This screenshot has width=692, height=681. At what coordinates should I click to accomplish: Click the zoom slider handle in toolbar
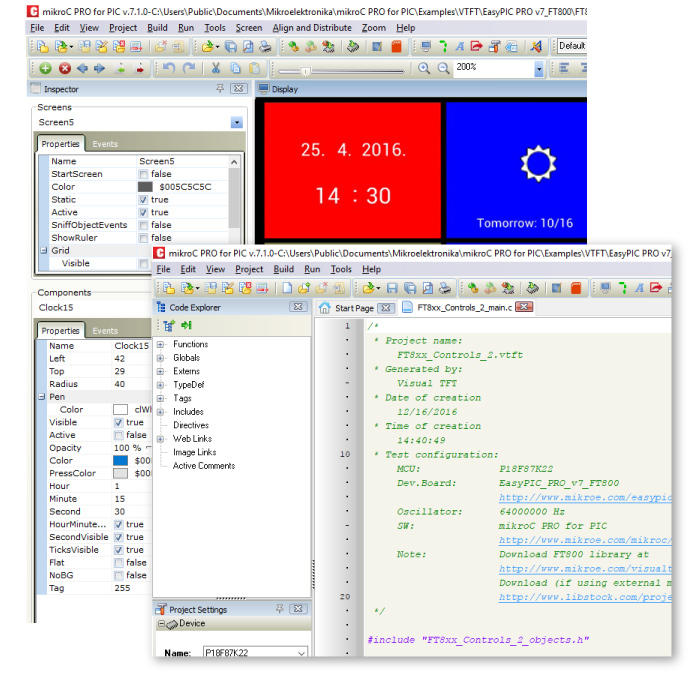[x=307, y=71]
